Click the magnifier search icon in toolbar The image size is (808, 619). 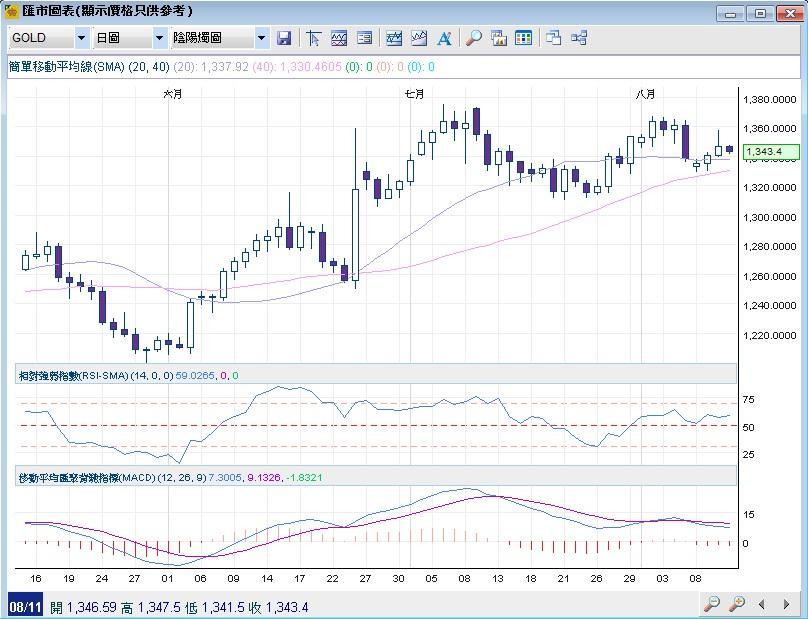474,38
